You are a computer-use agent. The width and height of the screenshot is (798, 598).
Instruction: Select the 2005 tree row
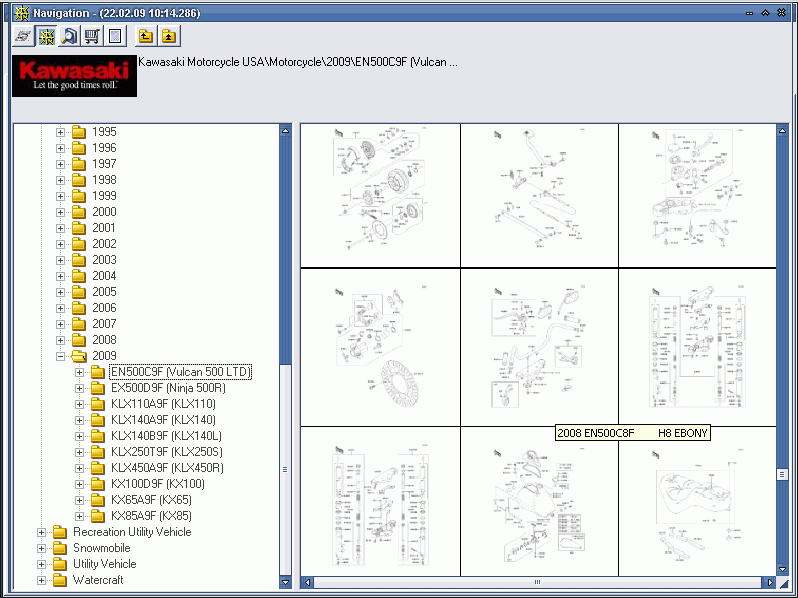[x=104, y=292]
